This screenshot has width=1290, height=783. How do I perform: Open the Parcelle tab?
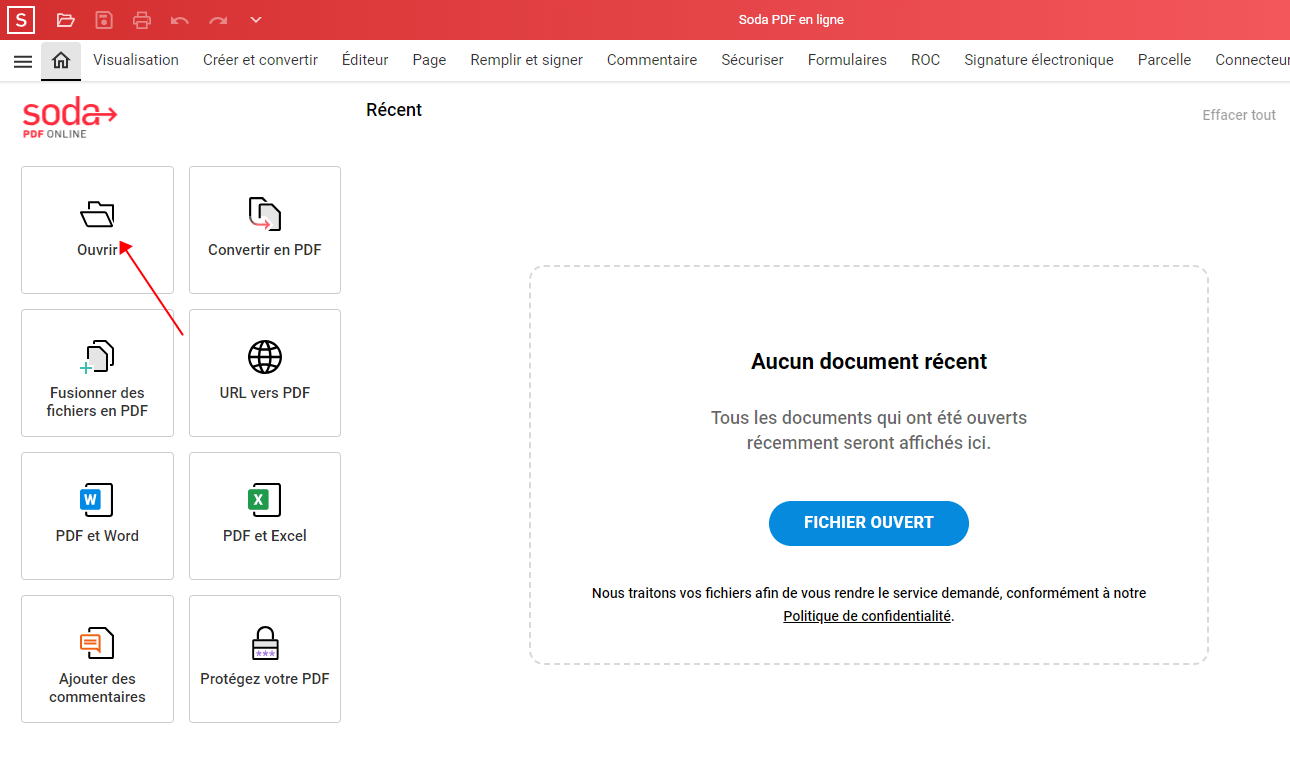[1164, 60]
